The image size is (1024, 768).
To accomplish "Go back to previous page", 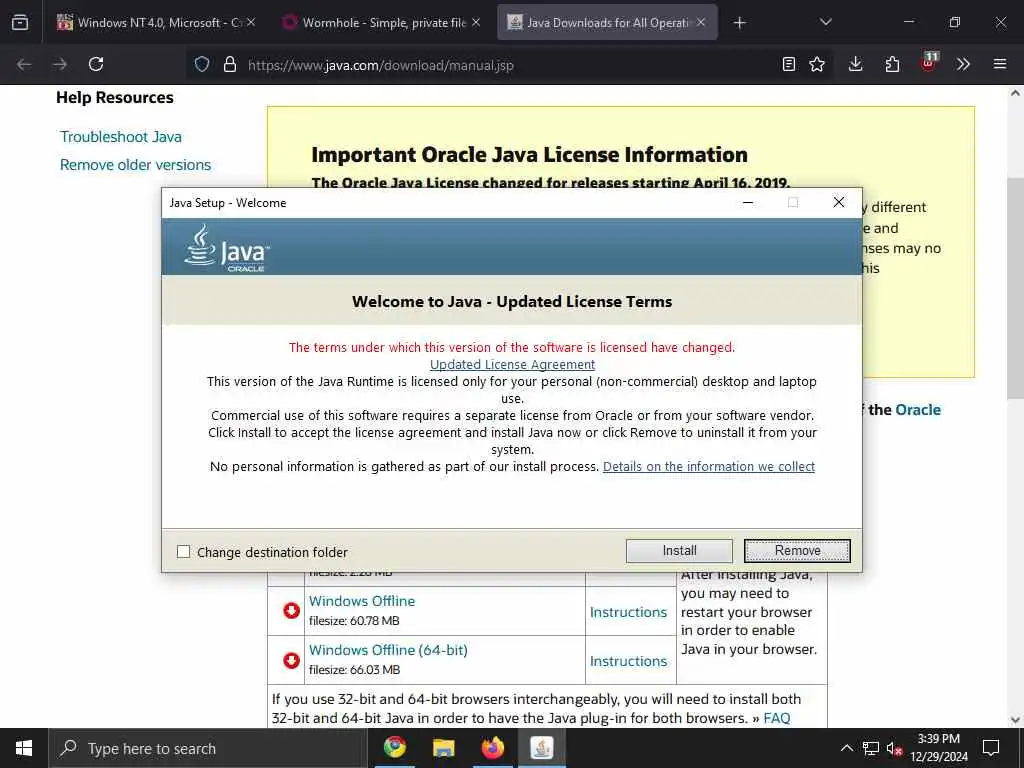I will (24, 64).
